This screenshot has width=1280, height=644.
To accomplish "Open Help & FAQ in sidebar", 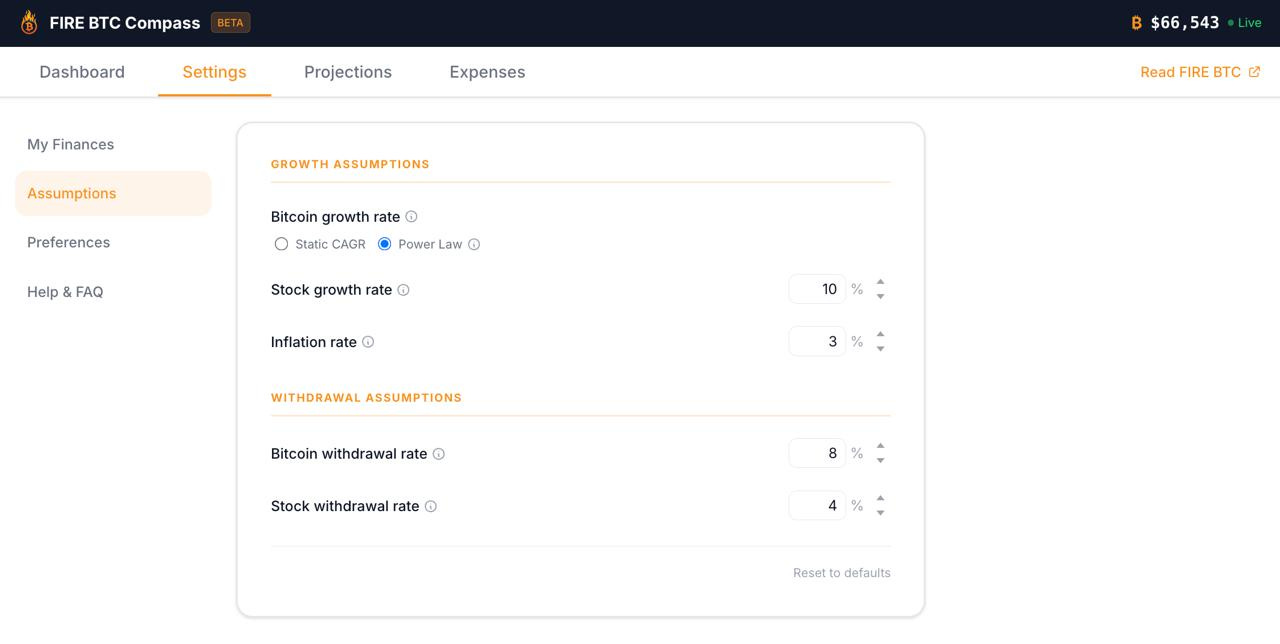I will click(x=113, y=292).
